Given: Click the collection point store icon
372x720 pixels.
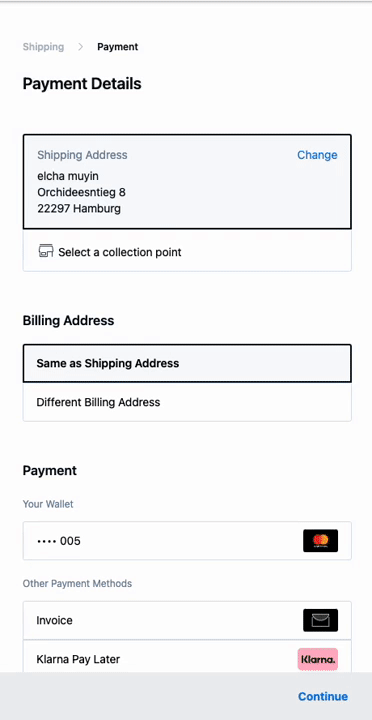Looking at the screenshot, I should 46,251.
